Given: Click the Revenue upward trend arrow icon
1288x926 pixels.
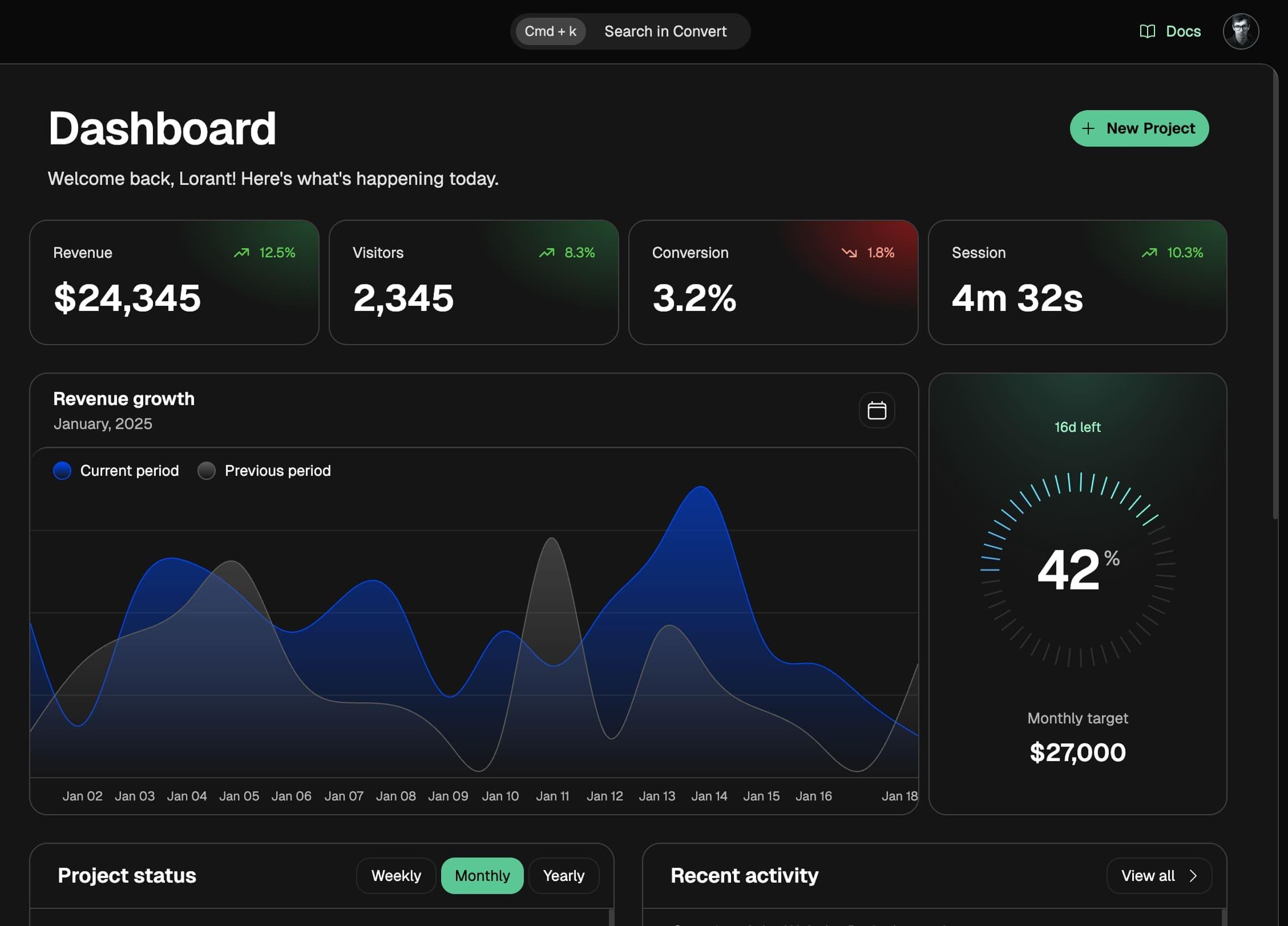Looking at the screenshot, I should [241, 252].
